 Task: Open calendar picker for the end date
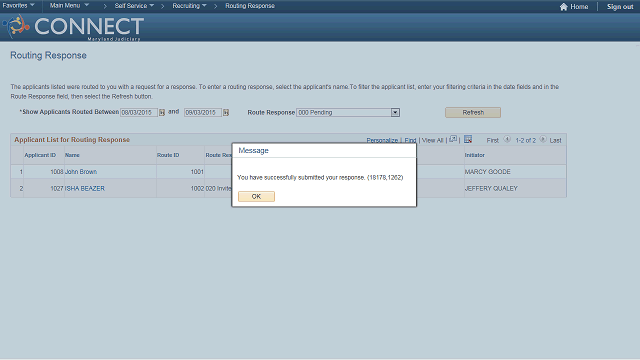pos(226,112)
